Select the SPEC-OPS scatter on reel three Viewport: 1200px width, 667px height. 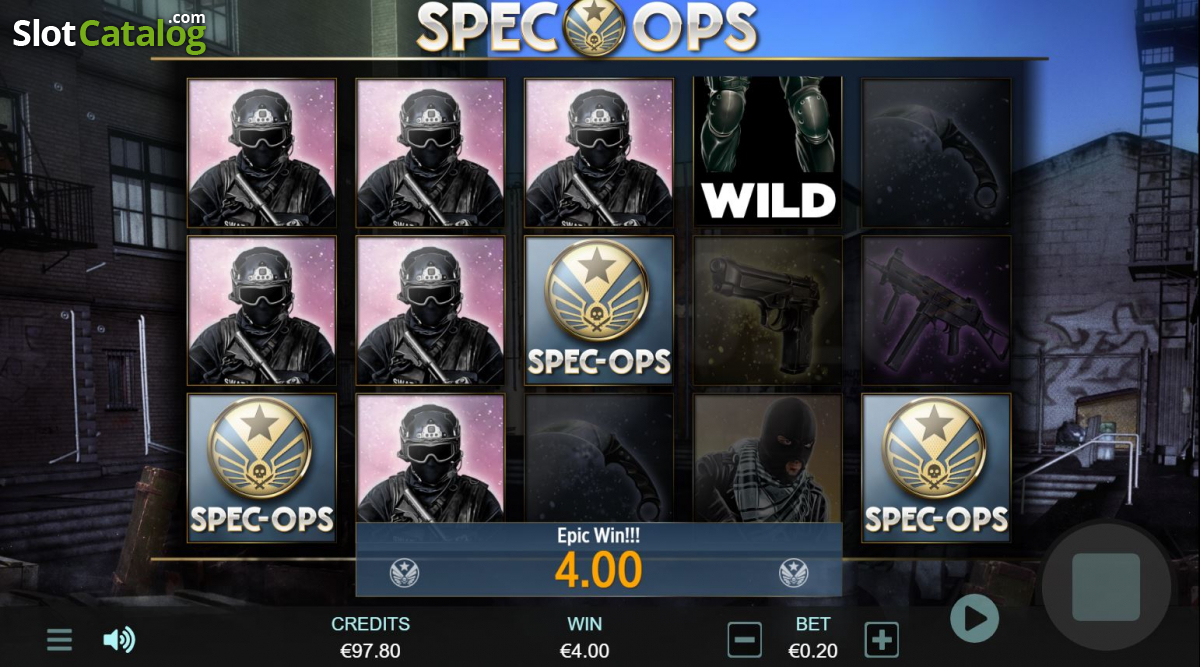[599, 311]
